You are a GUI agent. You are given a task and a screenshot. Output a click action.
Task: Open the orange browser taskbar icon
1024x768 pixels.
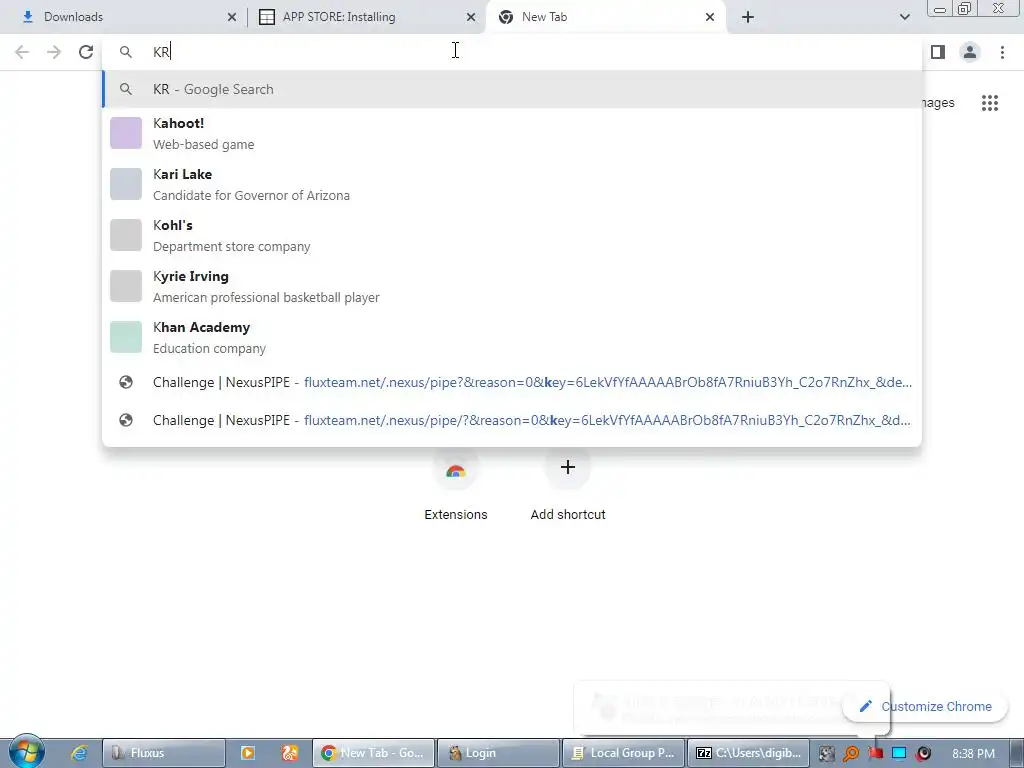tap(290, 753)
